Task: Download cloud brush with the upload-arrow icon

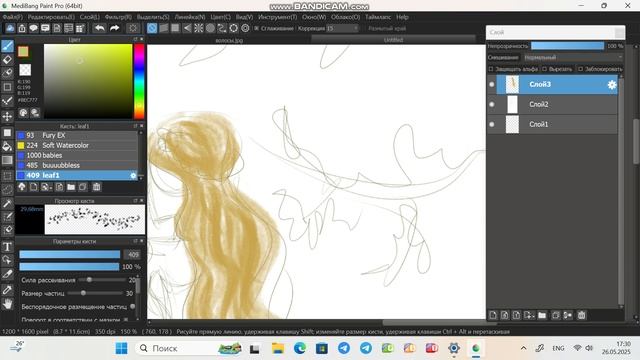Action: click(x=22, y=187)
